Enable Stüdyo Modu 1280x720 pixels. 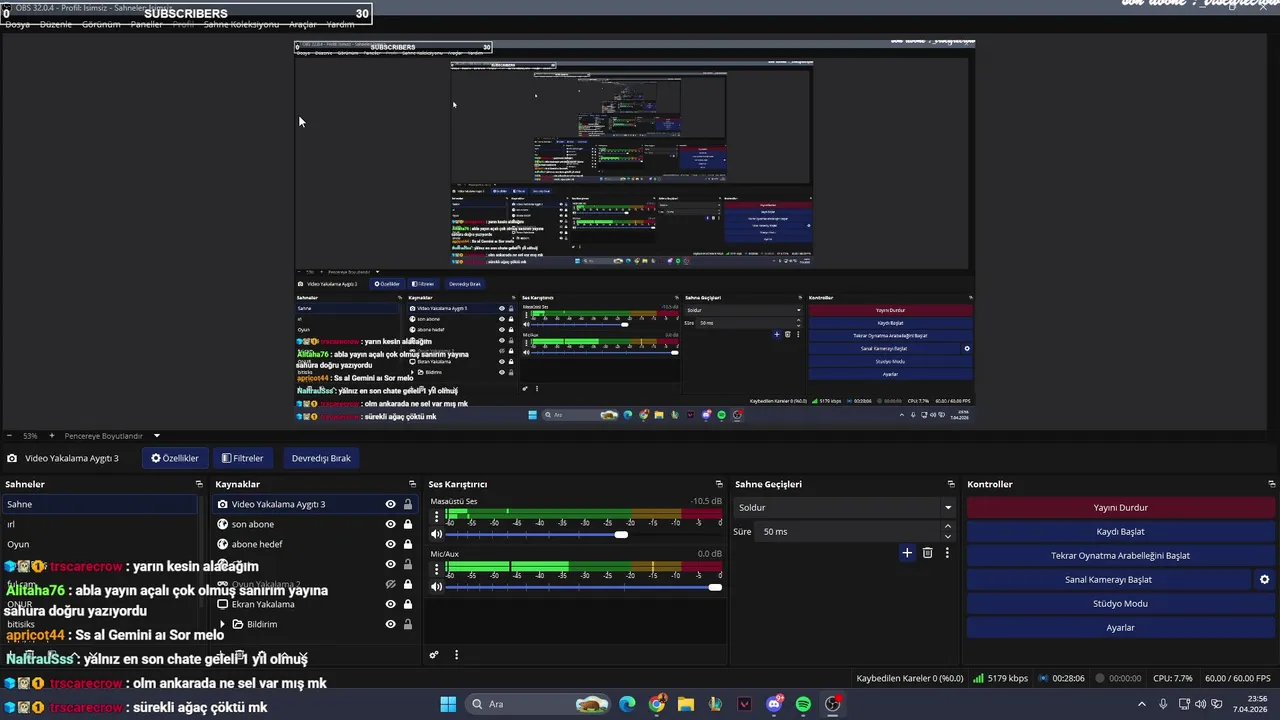pos(1120,603)
